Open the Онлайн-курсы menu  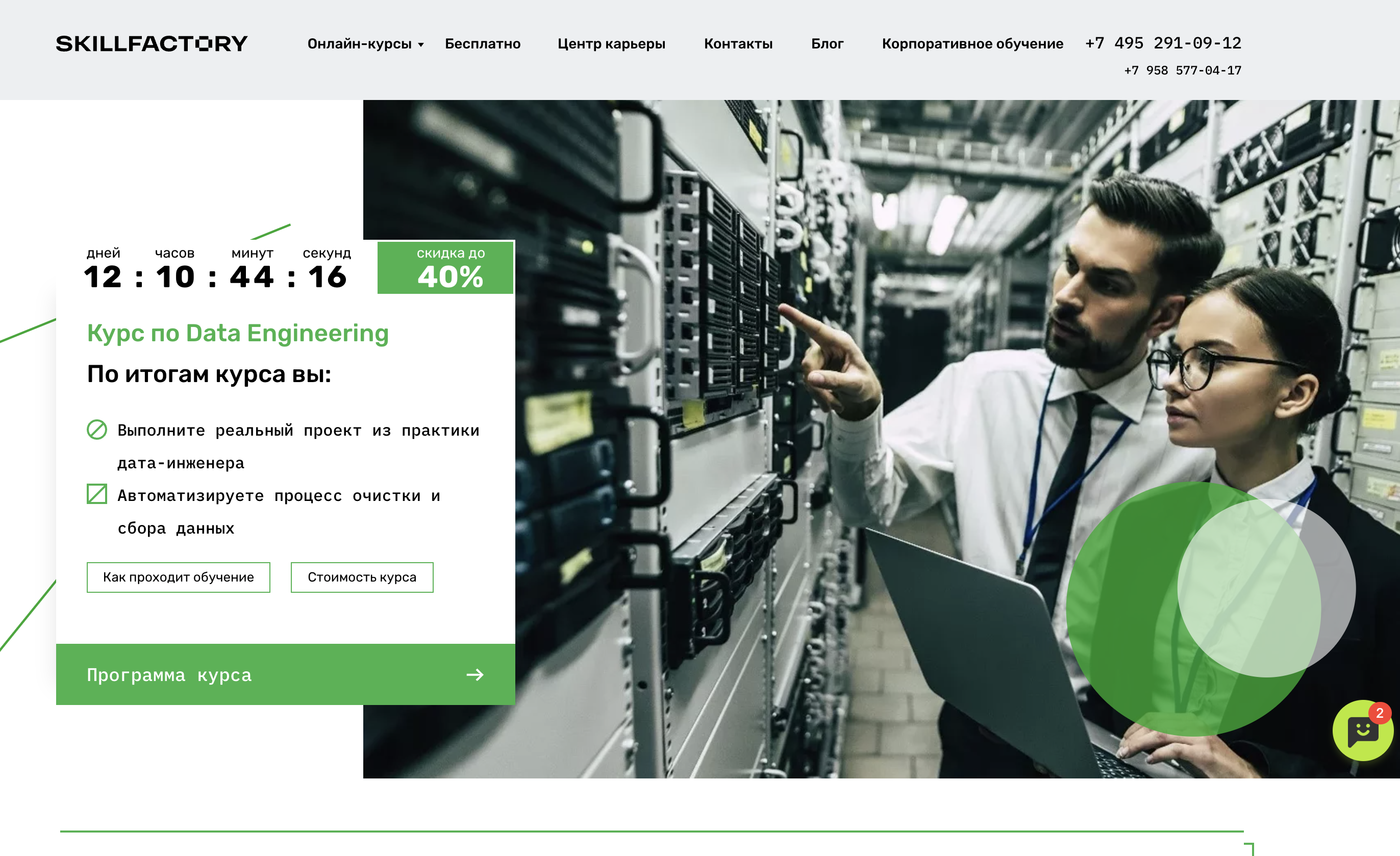click(x=359, y=44)
